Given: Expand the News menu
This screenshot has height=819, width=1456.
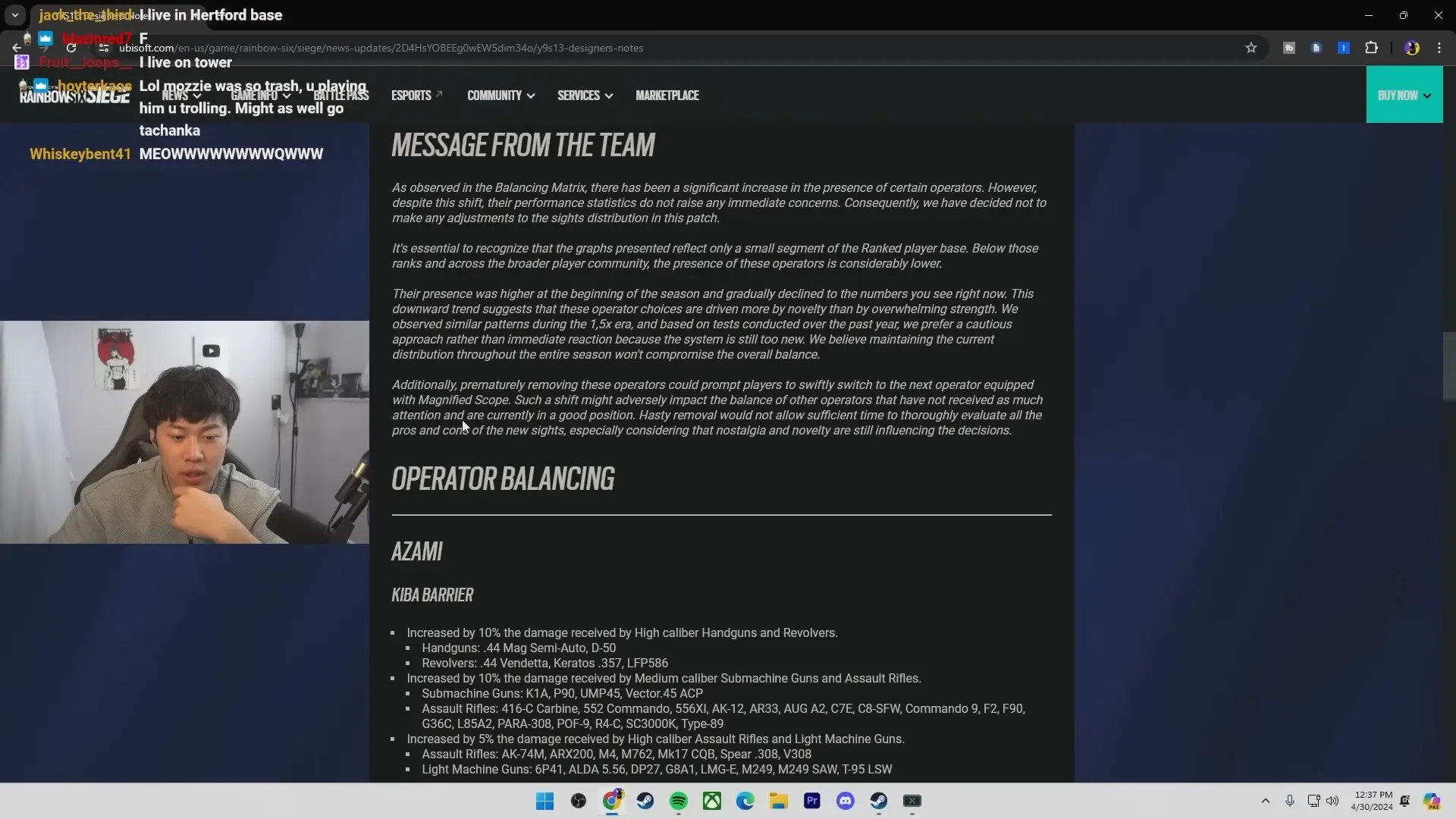Looking at the screenshot, I should (x=181, y=96).
